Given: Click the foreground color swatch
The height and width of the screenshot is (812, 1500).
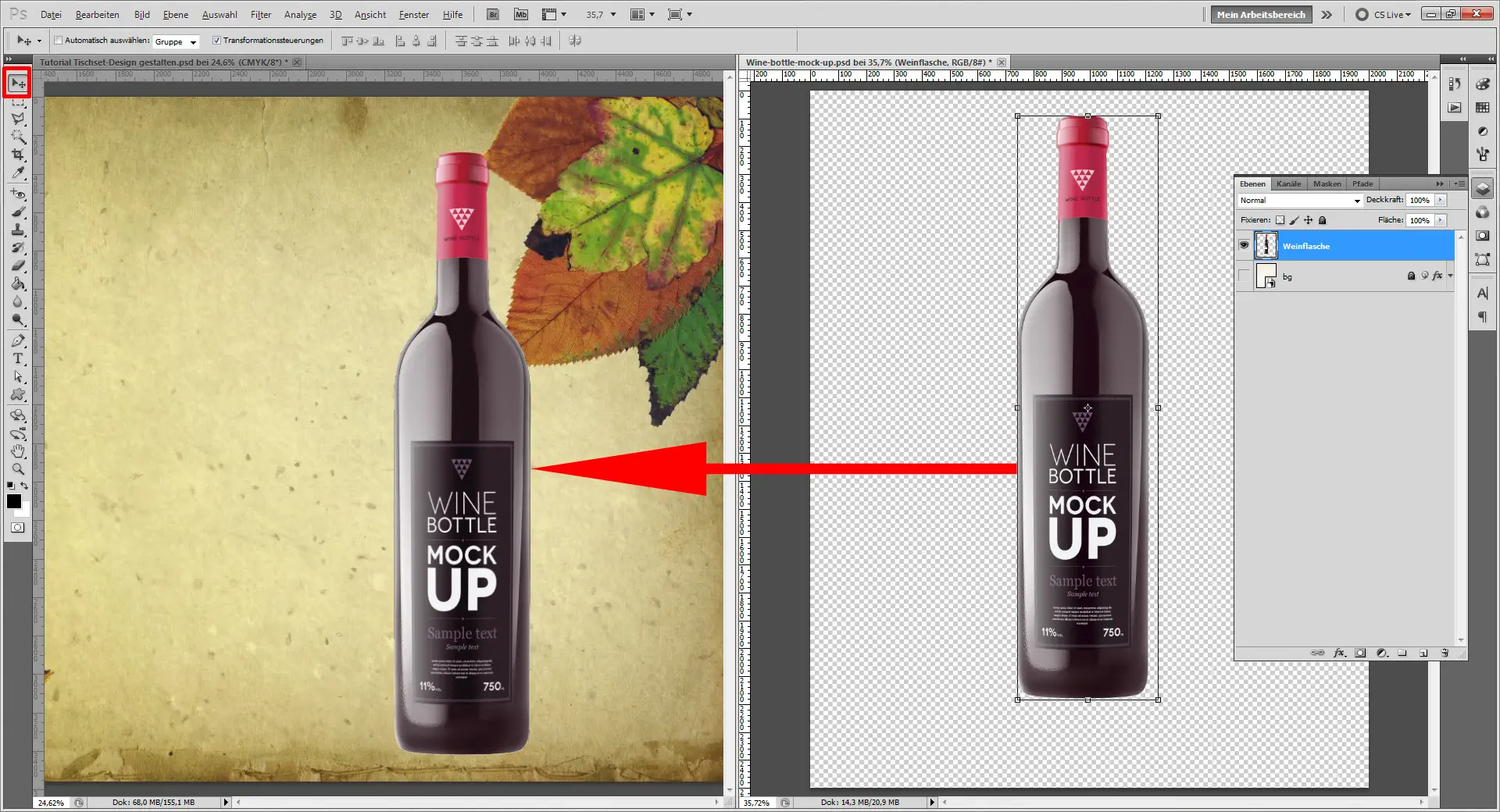Looking at the screenshot, I should [13, 502].
